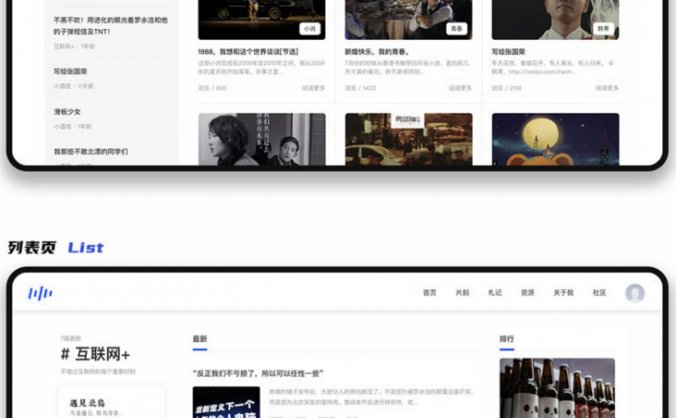Open sidebar article about 罗永浩 and 子弹短信
The image size is (676, 418).
pos(111,26)
